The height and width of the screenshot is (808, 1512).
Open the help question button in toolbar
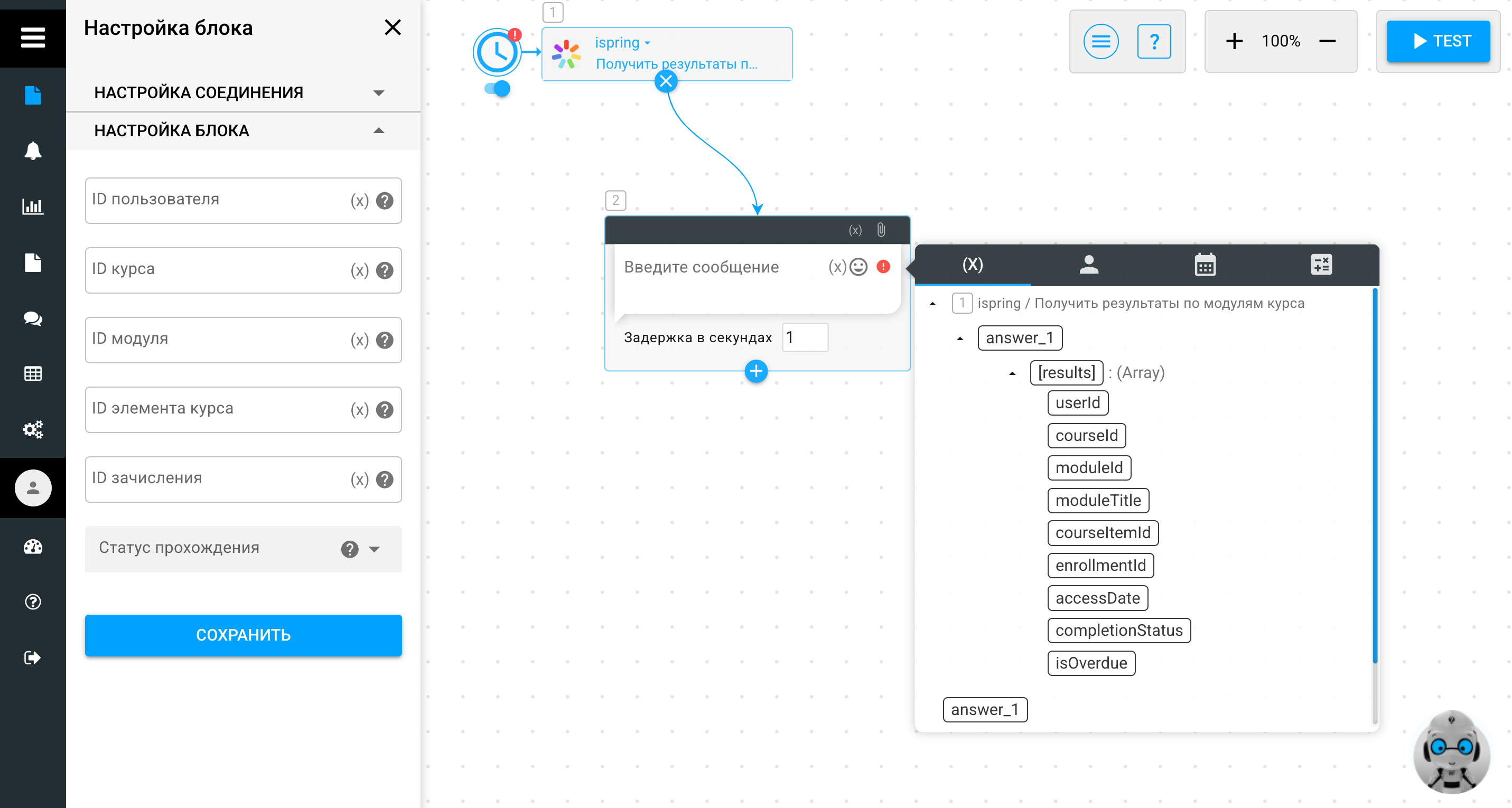pyautogui.click(x=1154, y=42)
